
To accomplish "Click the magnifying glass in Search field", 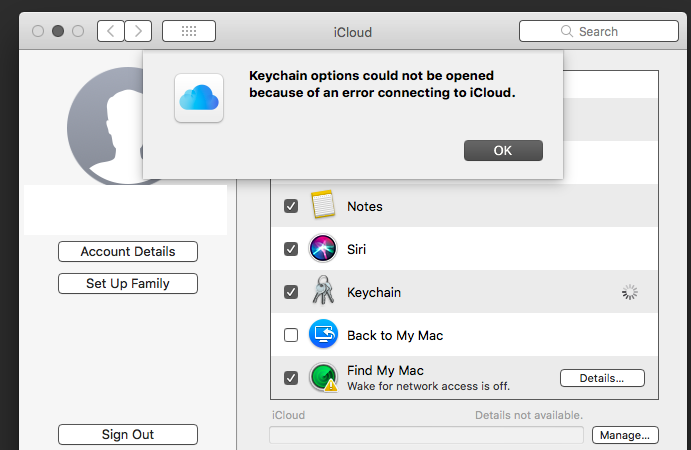I will [567, 31].
